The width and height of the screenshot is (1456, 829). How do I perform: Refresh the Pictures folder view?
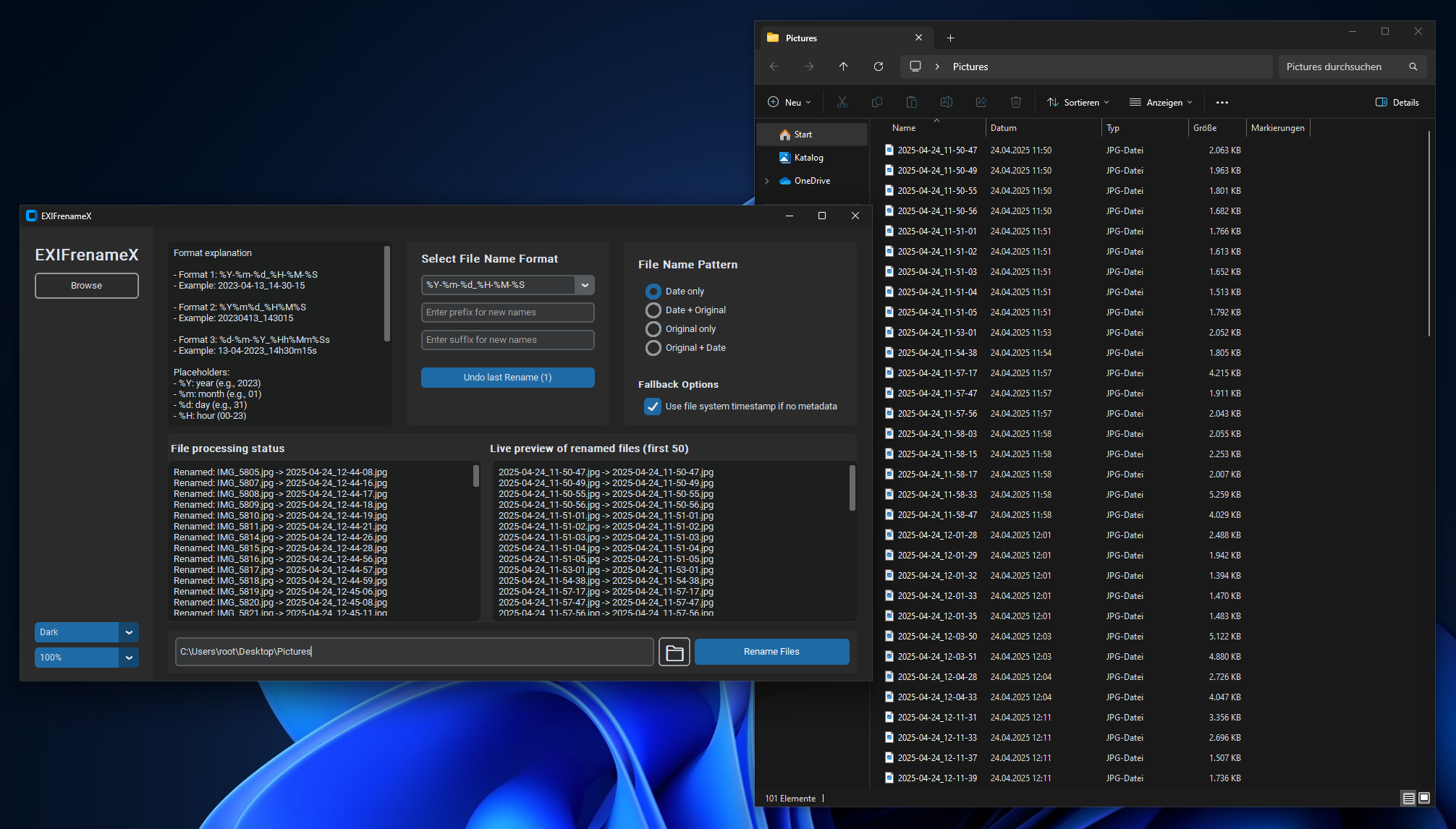pyautogui.click(x=879, y=67)
